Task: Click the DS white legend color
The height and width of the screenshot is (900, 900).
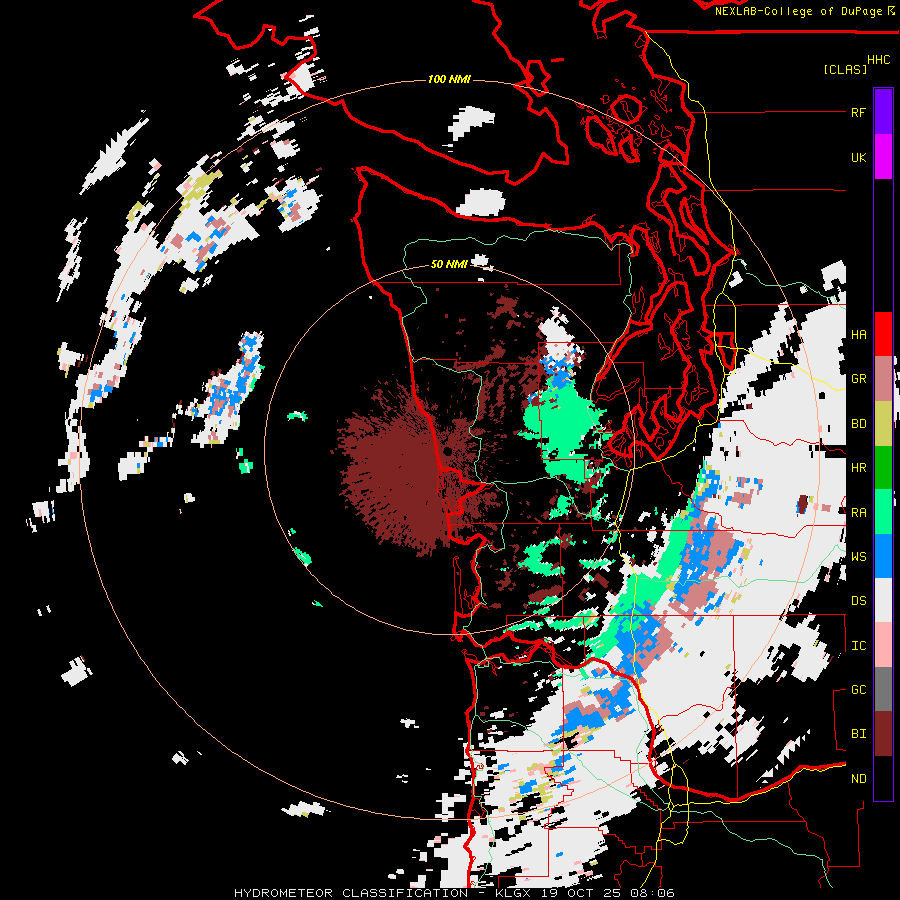Action: coord(883,600)
